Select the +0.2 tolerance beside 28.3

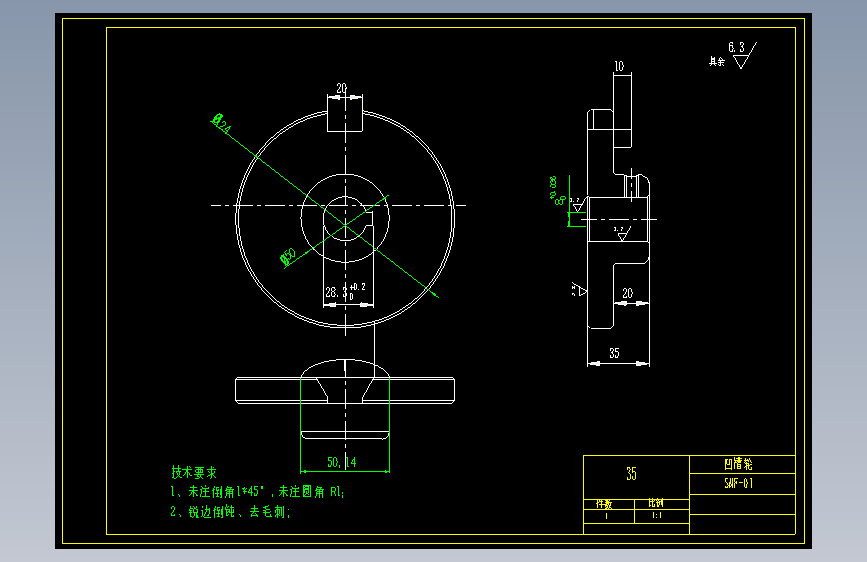pyautogui.click(x=357, y=287)
